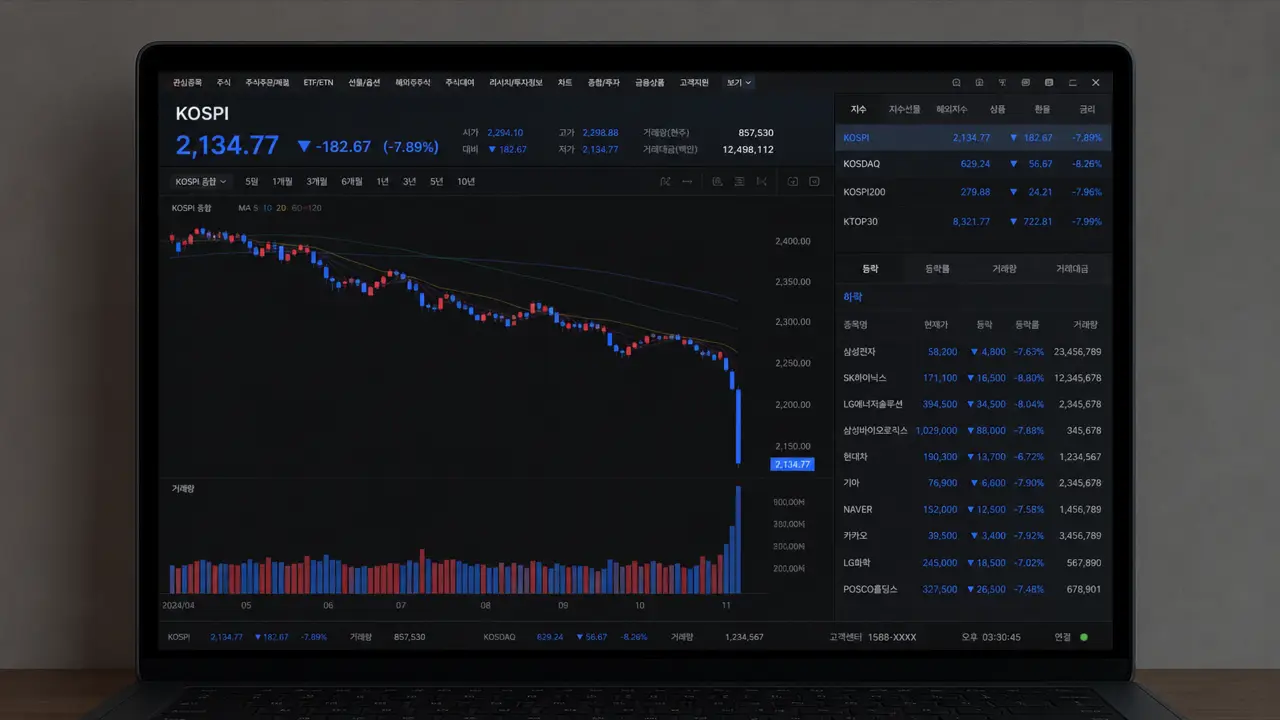Click the 고객센터 1588-XXXX status bar entry
Viewport: 1280px width, 720px height.
tap(872, 637)
